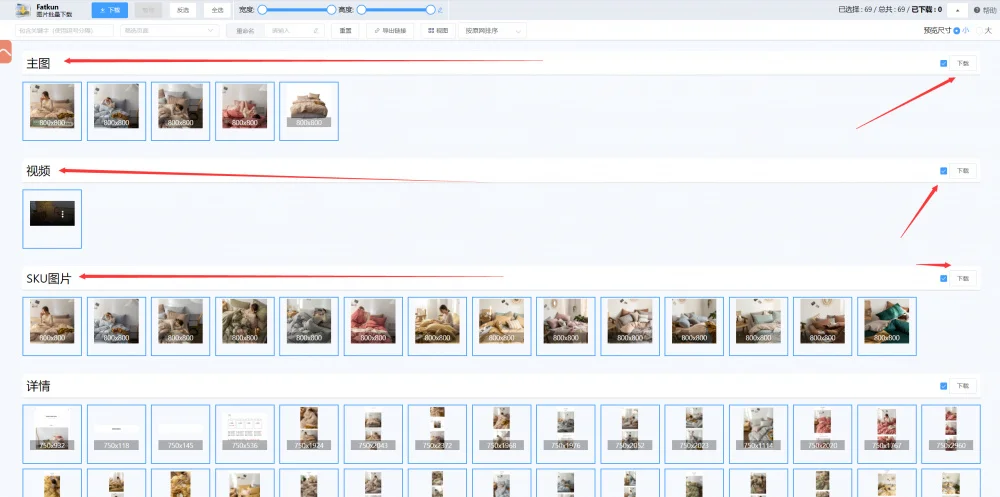The width and height of the screenshot is (1000, 497).
Task: Open the 筛选页面 dropdown
Action: click(170, 31)
